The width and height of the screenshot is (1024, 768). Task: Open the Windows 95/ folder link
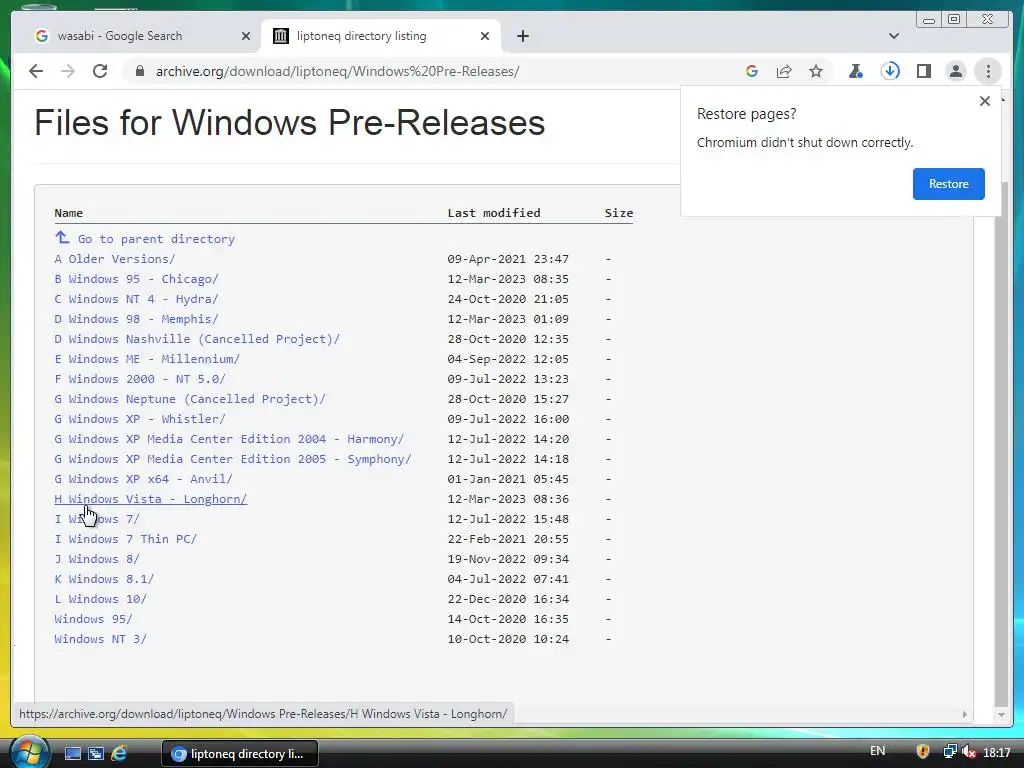pos(93,618)
